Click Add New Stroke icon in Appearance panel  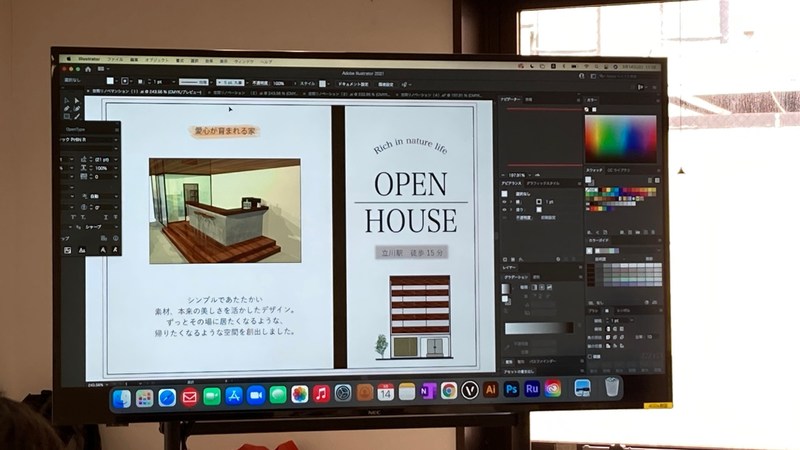tap(505, 259)
